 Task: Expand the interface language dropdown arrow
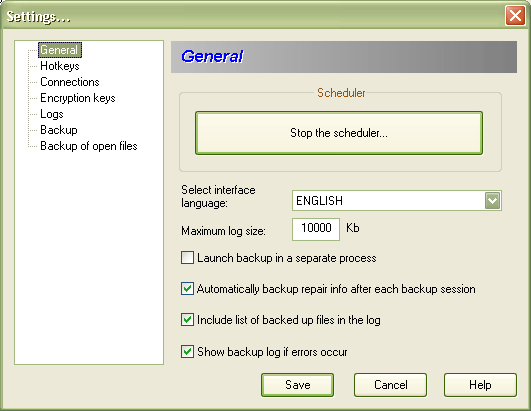[492, 200]
